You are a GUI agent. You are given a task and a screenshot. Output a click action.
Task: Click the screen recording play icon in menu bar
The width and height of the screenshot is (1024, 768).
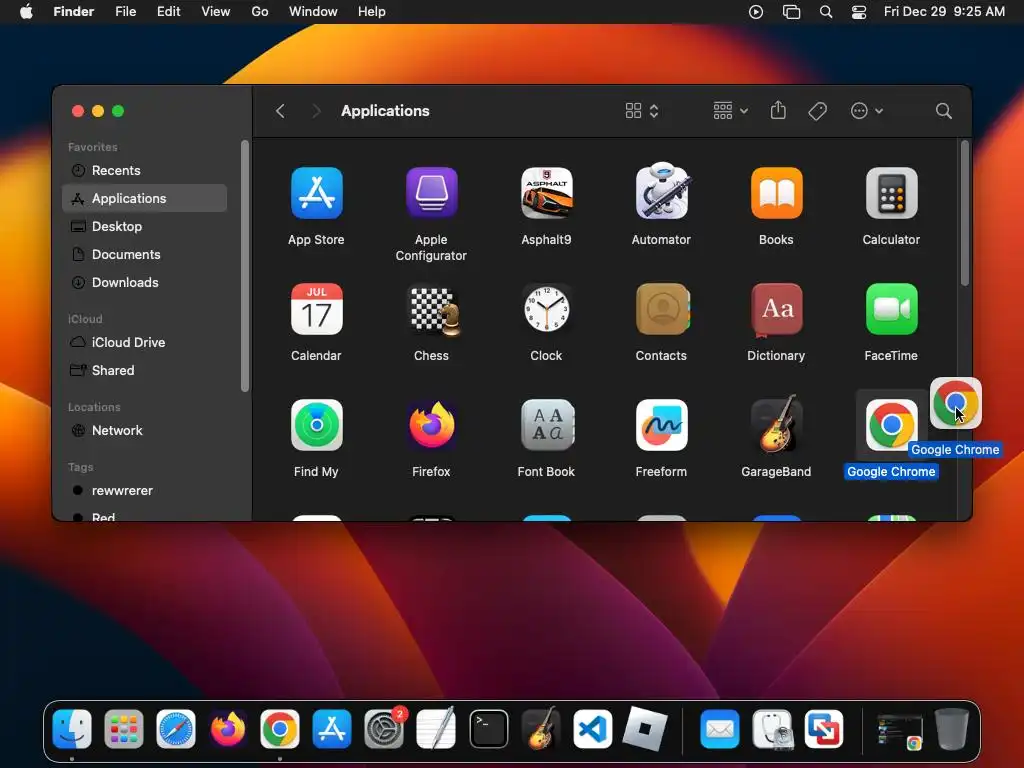point(756,12)
